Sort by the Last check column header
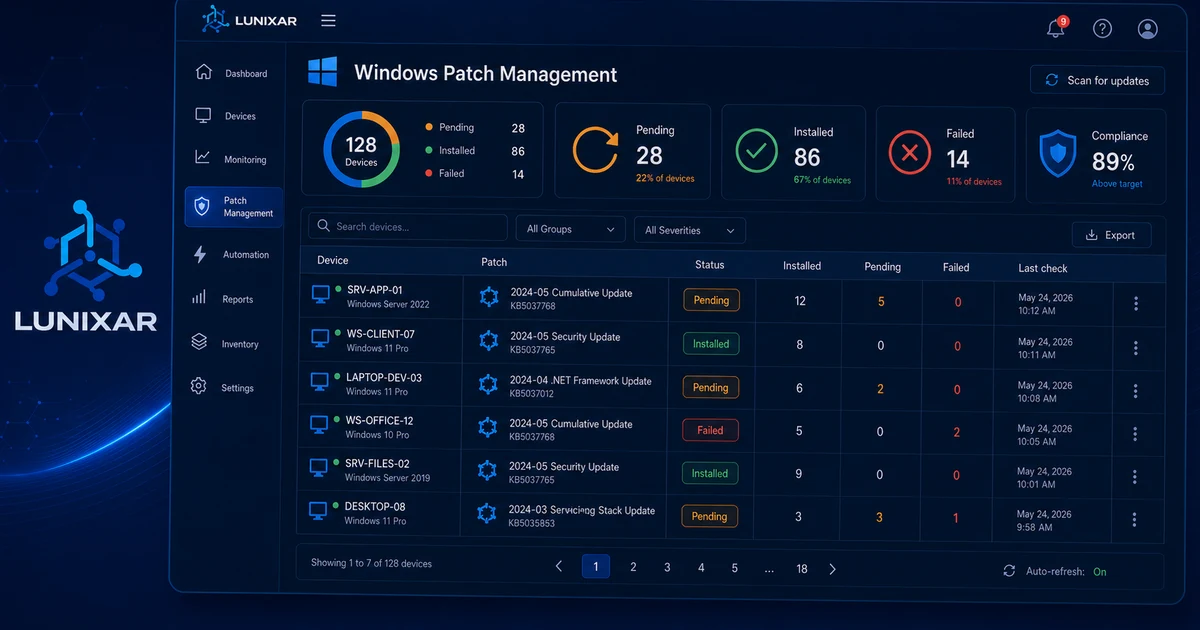The width and height of the screenshot is (1200, 630). (x=1043, y=268)
